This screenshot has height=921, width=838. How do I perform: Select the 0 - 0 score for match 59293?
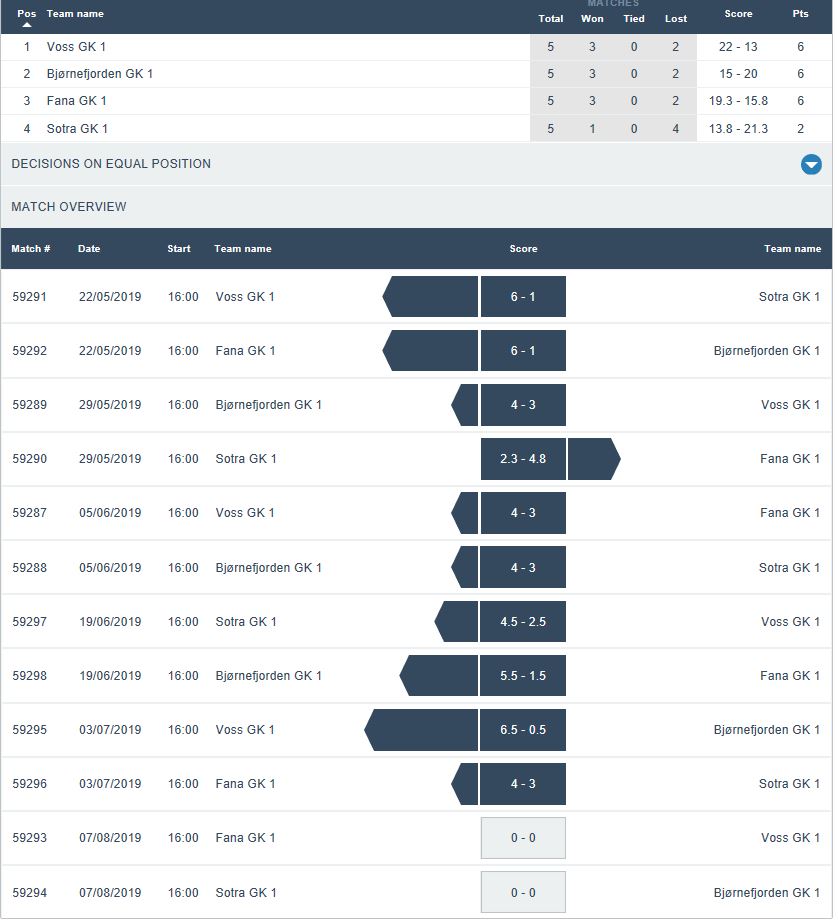point(523,838)
